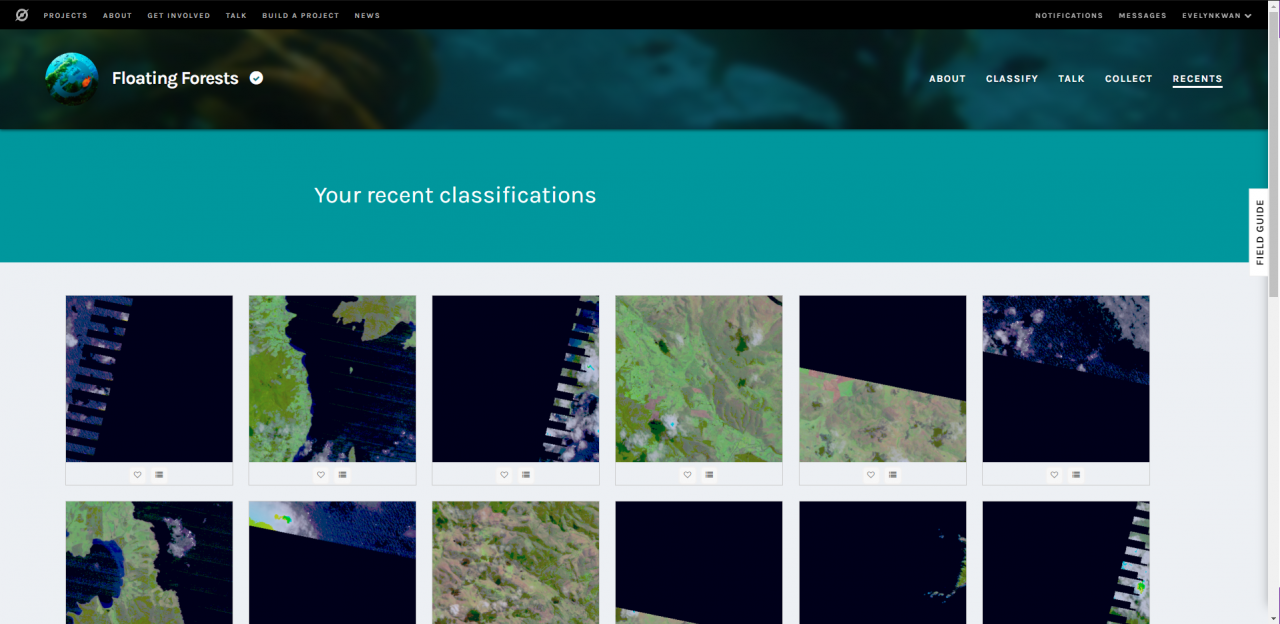The image size is (1280, 624).
Task: Click the Floating Forests project title
Action: pyautogui.click(x=175, y=79)
